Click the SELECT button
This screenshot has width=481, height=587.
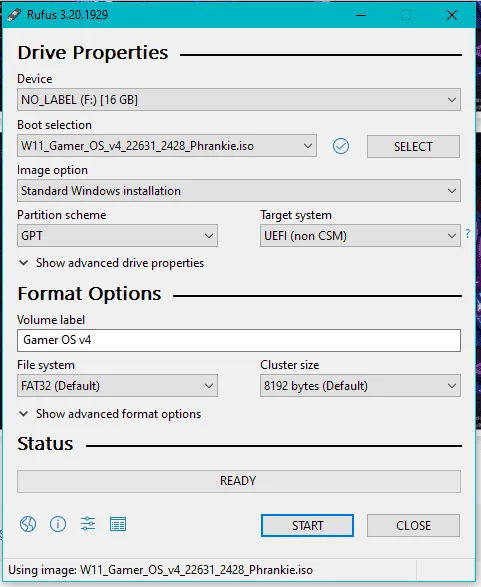(x=413, y=146)
